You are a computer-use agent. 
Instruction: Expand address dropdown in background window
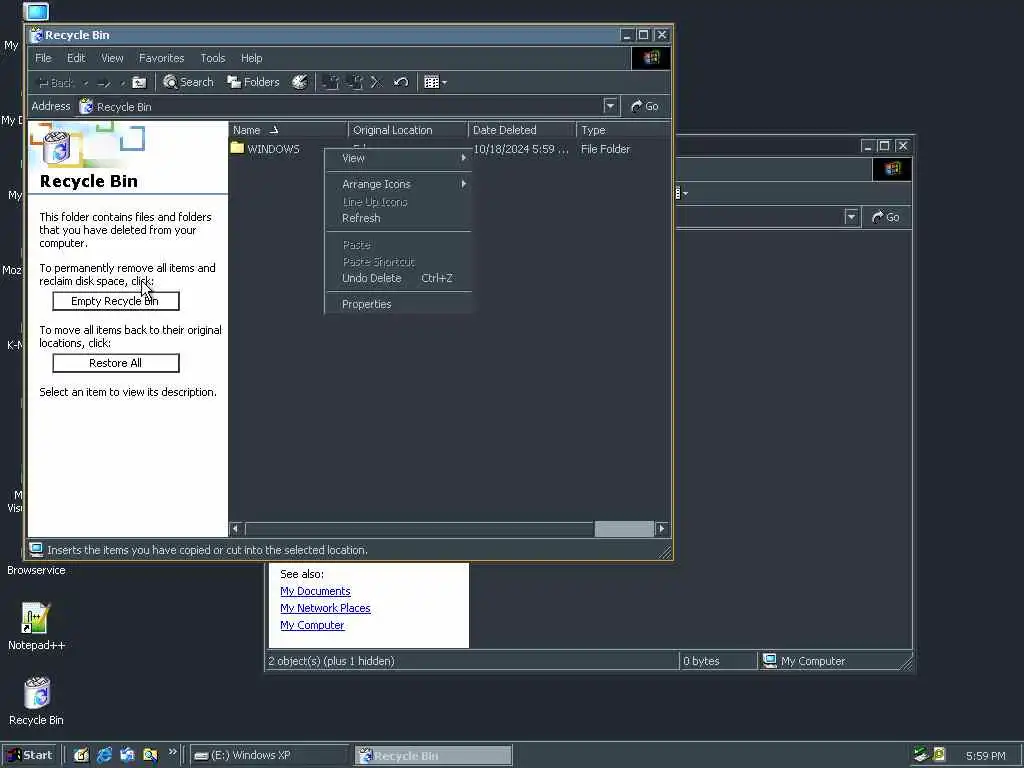(x=851, y=217)
